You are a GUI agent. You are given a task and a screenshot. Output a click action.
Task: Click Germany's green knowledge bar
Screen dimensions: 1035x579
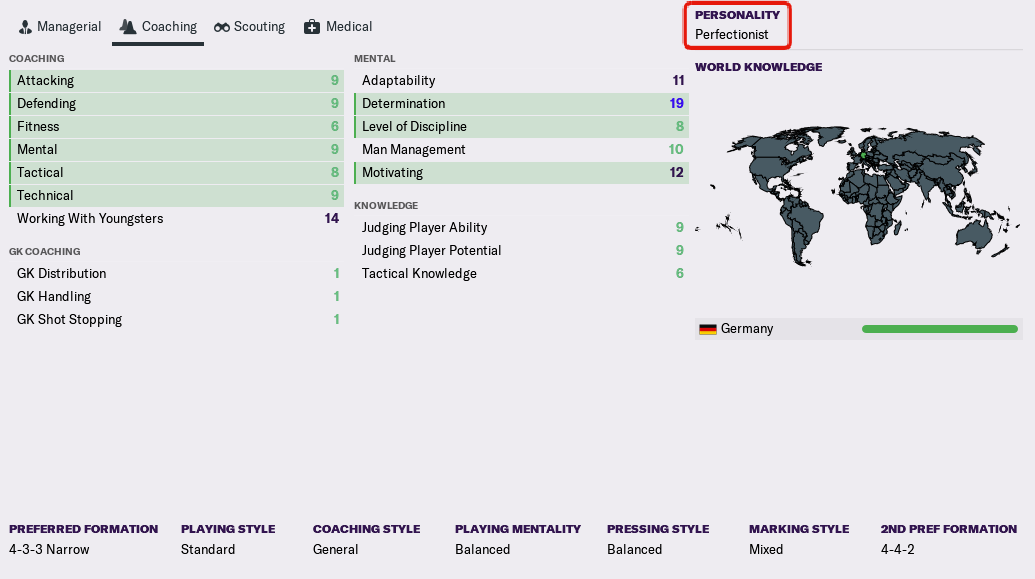tap(939, 329)
